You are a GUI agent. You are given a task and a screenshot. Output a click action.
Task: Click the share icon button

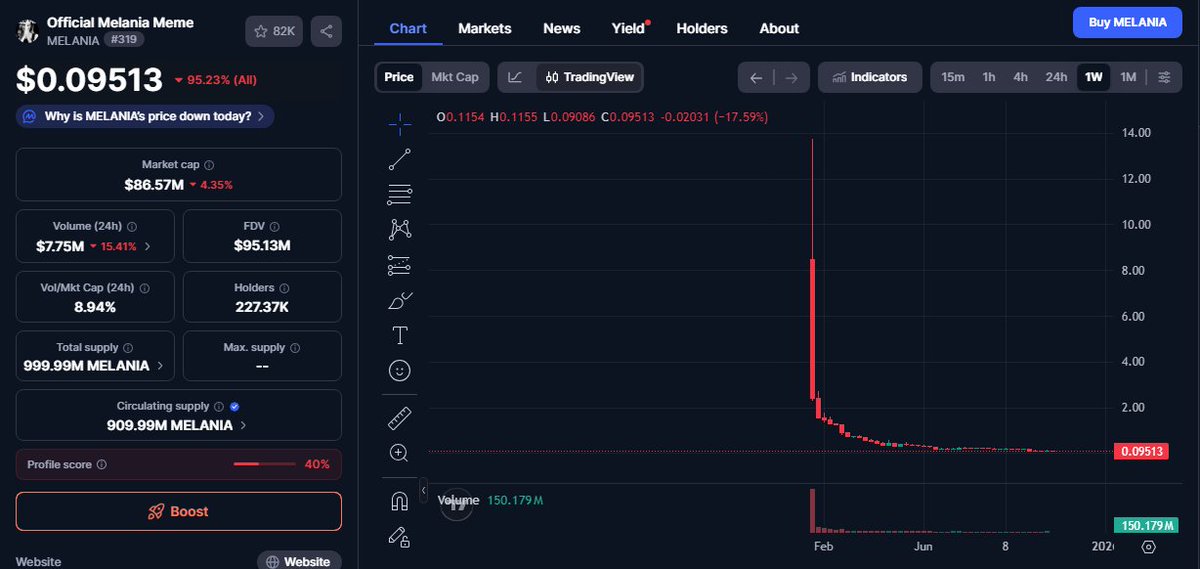click(x=326, y=31)
